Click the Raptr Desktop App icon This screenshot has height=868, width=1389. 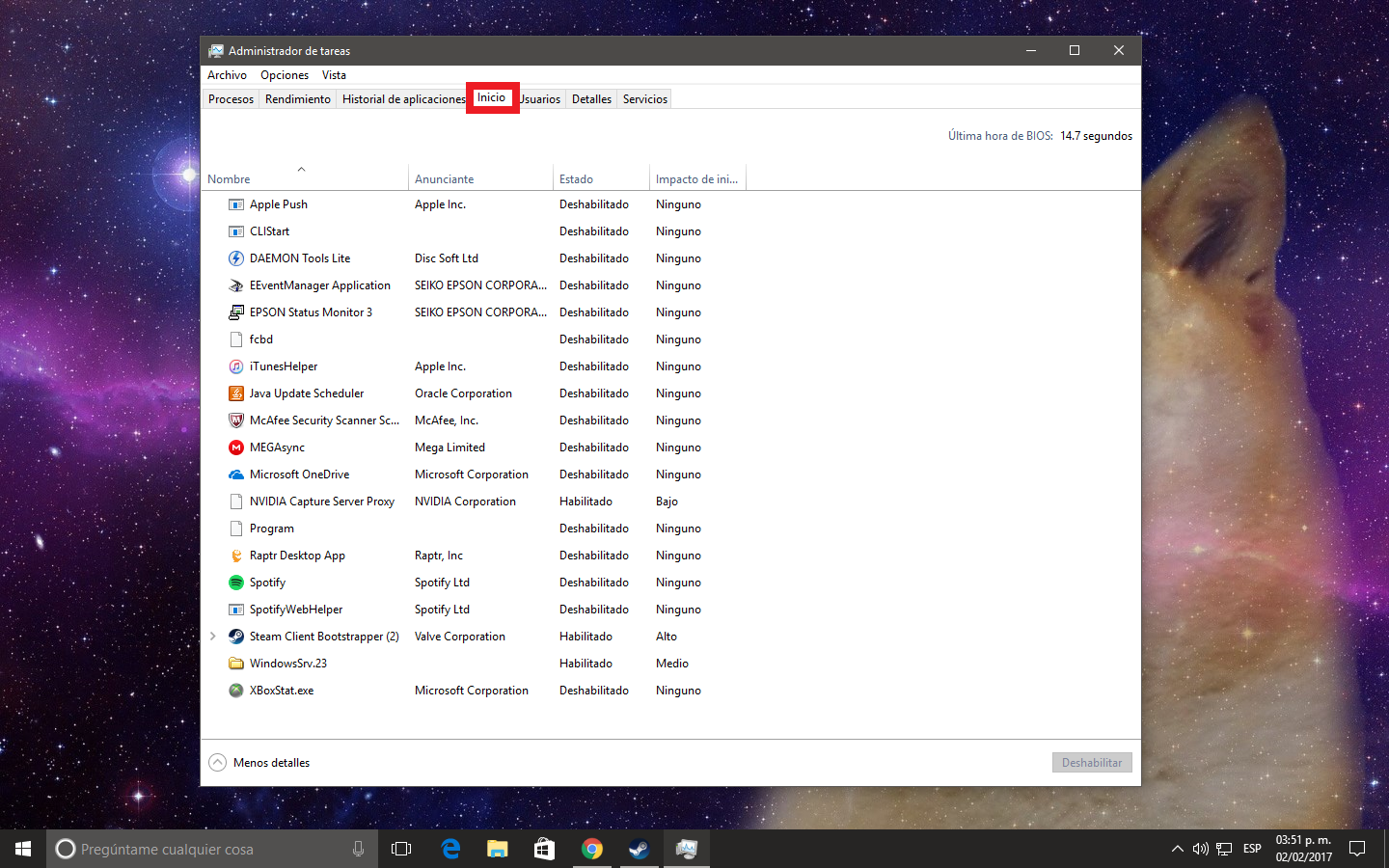(x=235, y=556)
